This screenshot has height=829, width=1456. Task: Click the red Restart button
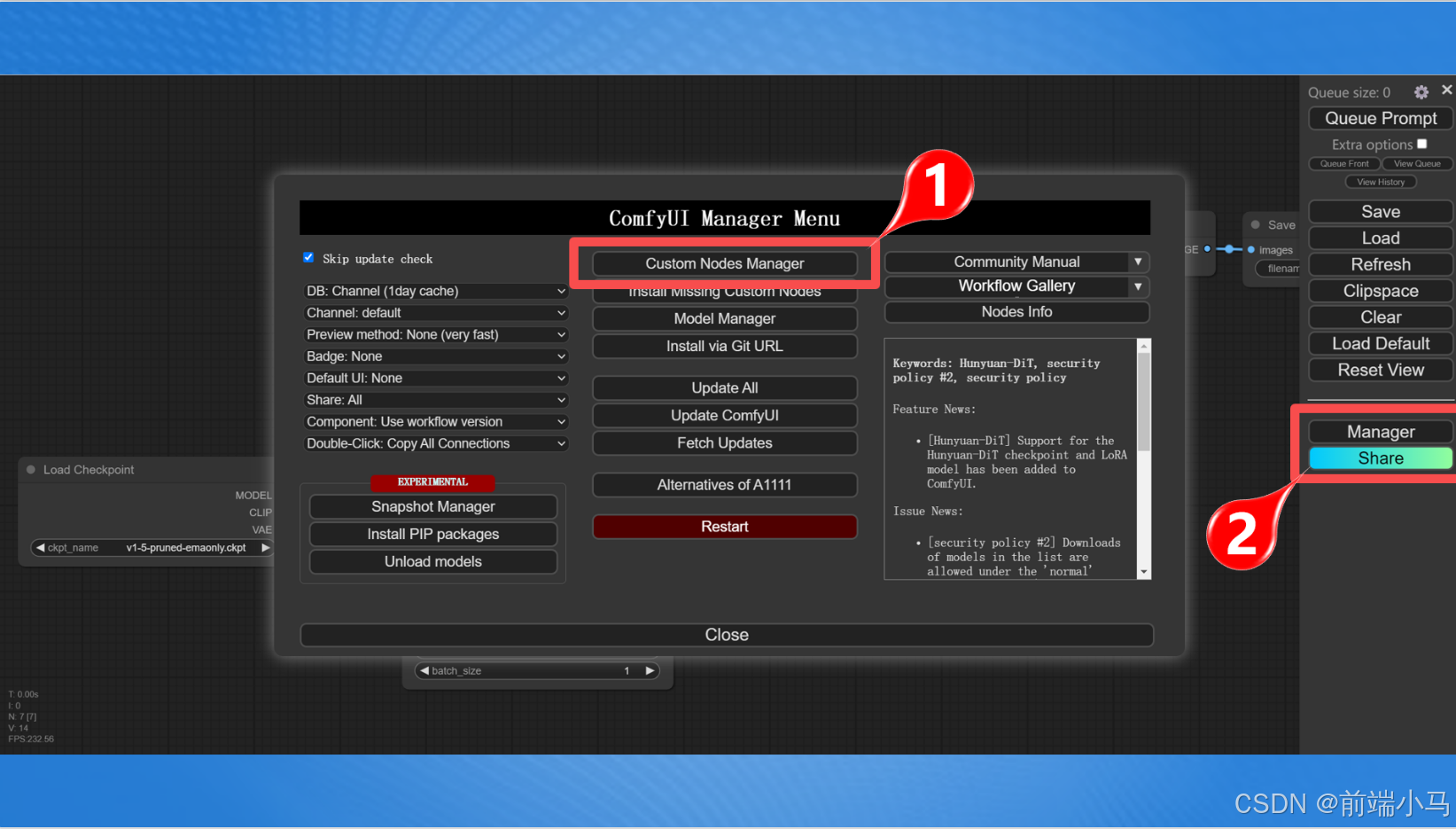click(724, 527)
